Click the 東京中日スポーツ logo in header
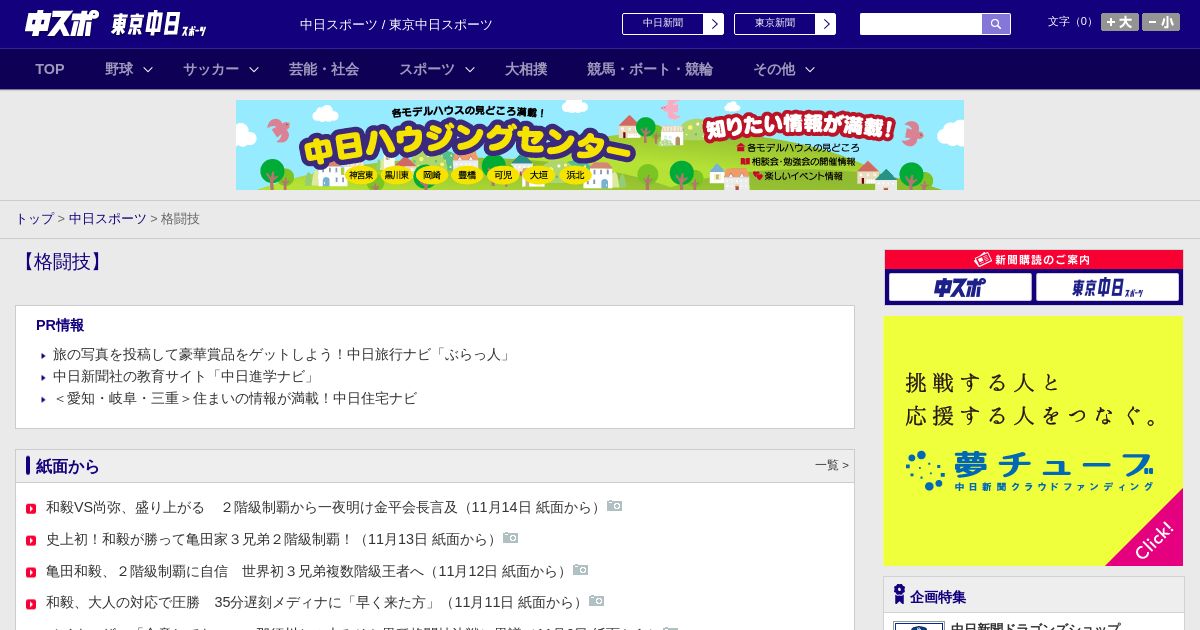Viewport: 1200px width, 630px height. click(159, 24)
